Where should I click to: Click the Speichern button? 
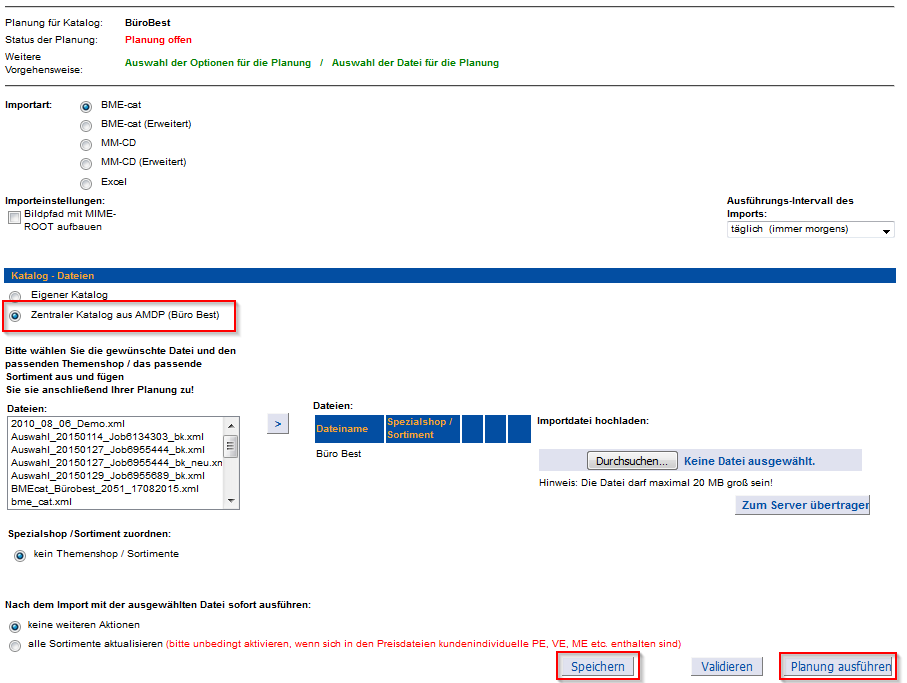598,667
